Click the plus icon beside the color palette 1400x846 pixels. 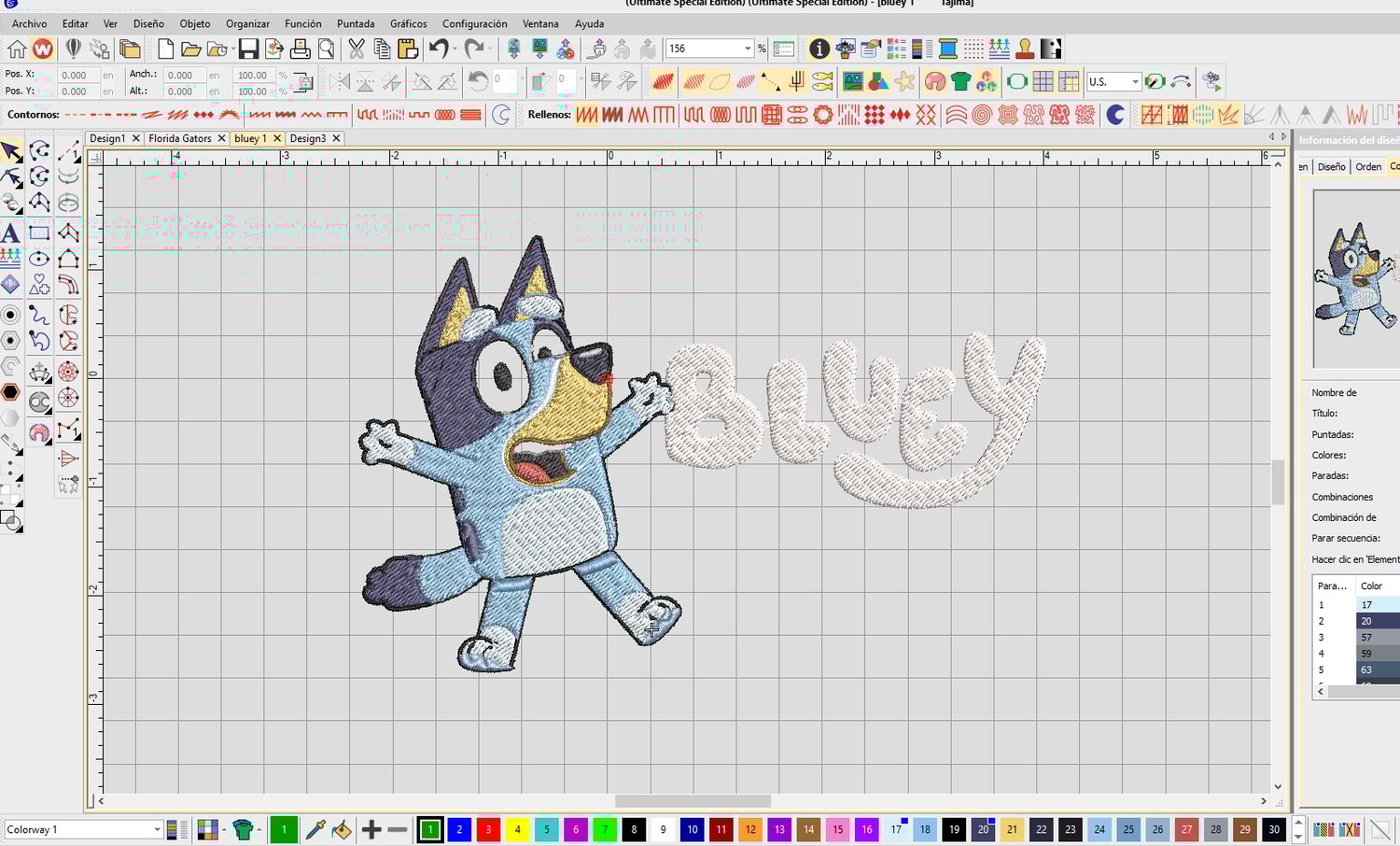click(371, 829)
